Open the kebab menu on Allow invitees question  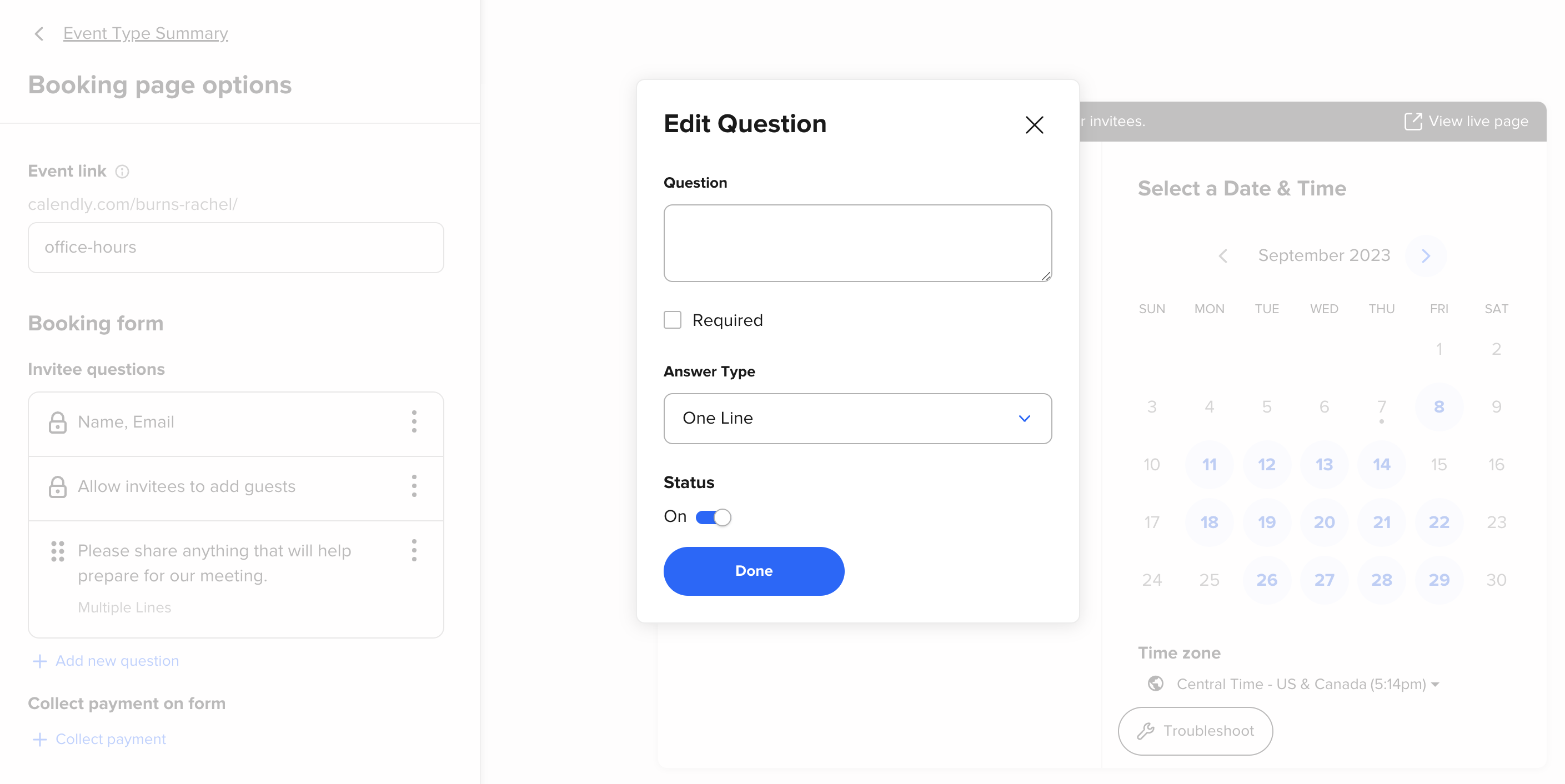[x=414, y=486]
